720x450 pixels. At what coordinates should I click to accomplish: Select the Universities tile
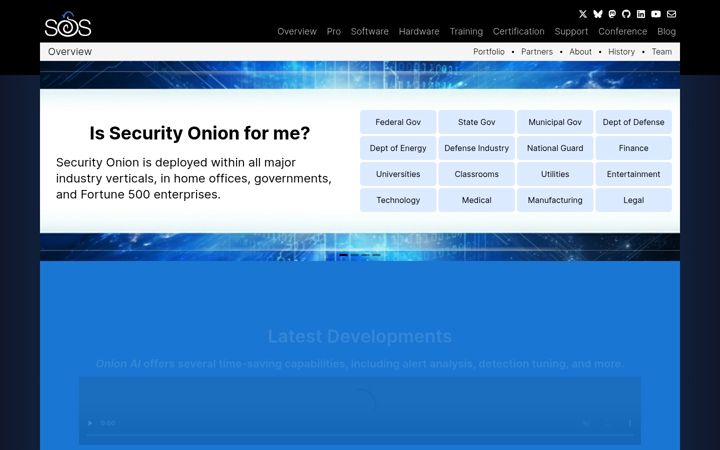coord(398,174)
